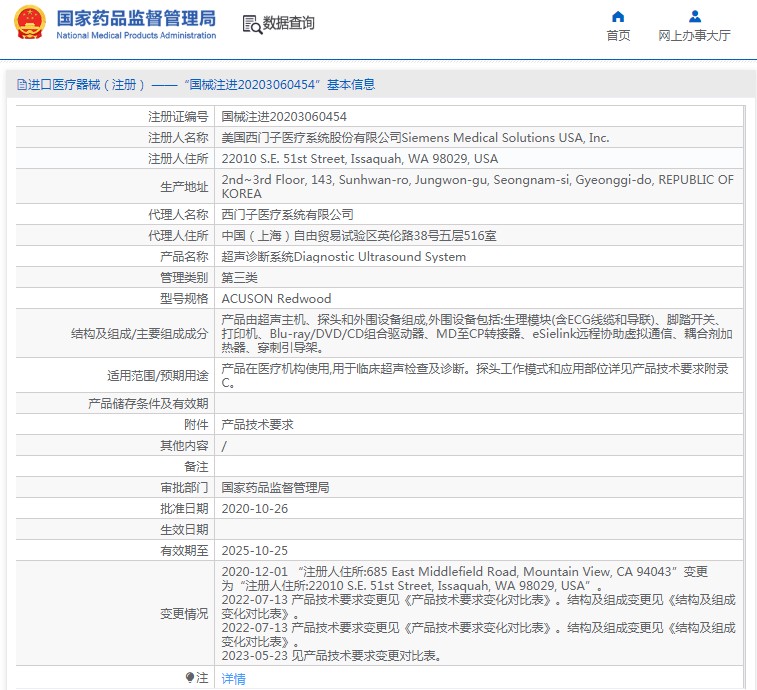Open the 详情 link at the bottom

[233, 679]
